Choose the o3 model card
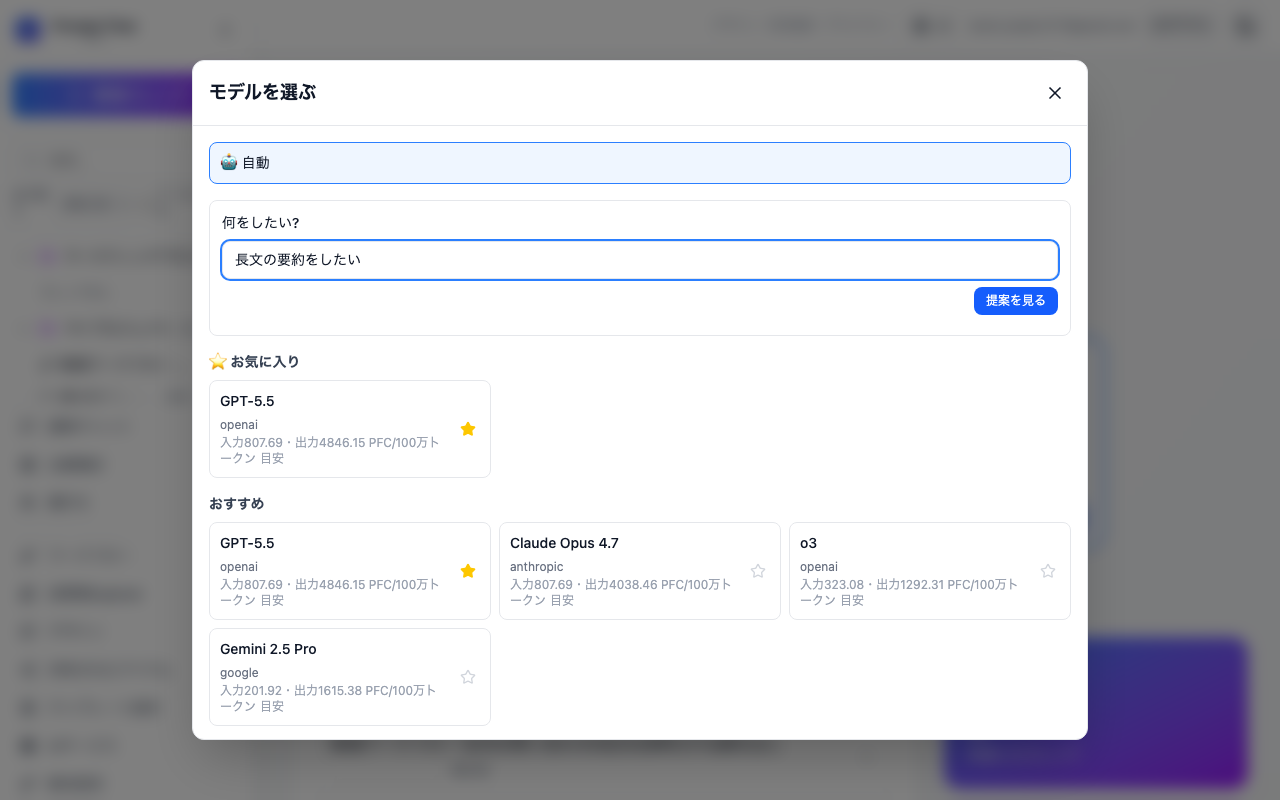This screenshot has height=800, width=1280. [930, 571]
